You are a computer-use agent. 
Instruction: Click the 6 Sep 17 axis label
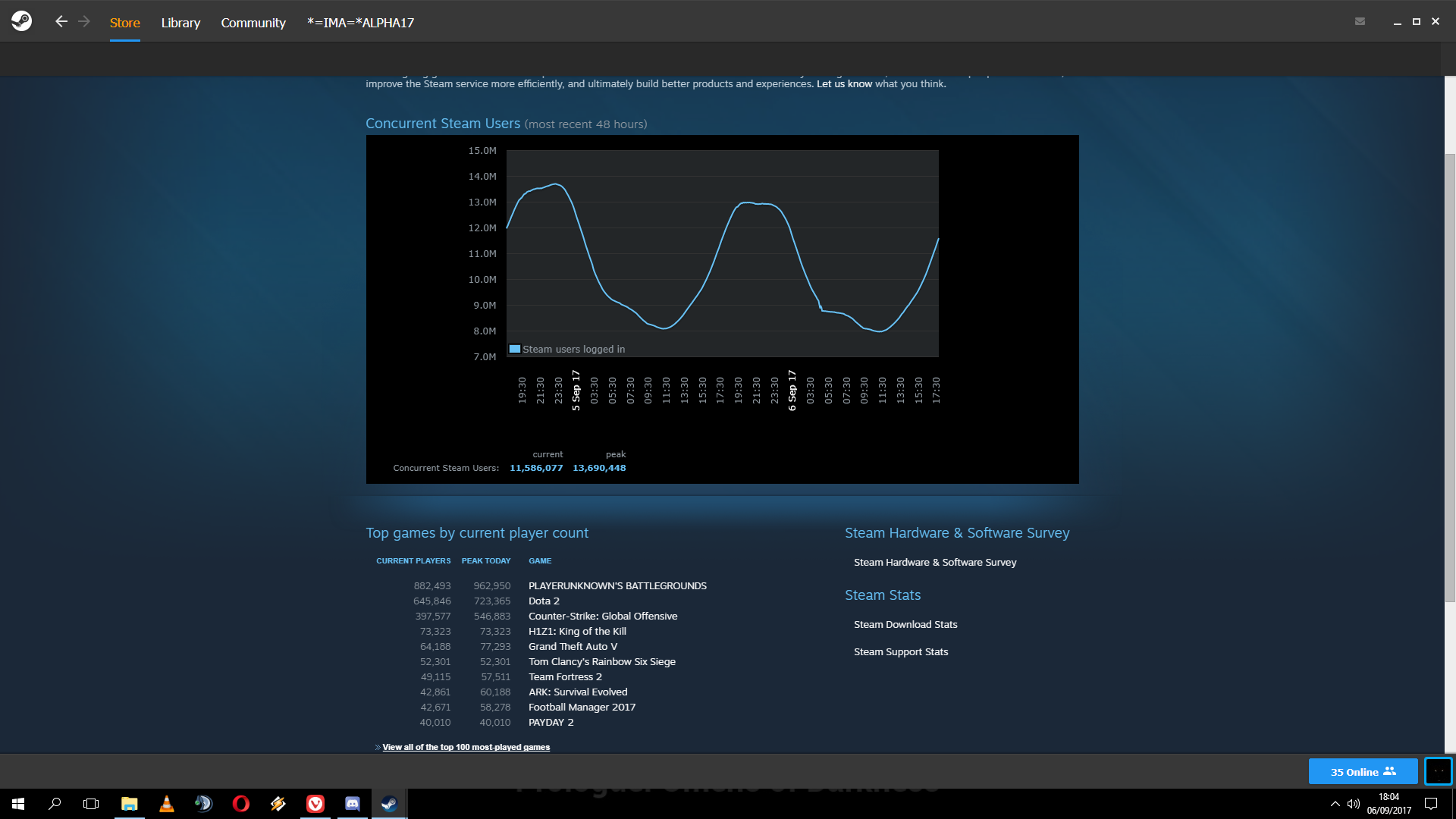pyautogui.click(x=792, y=391)
